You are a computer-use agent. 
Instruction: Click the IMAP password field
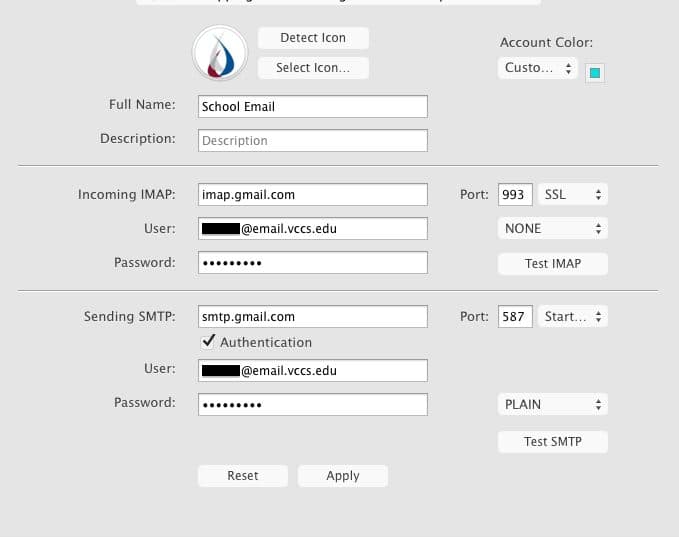[x=313, y=263]
